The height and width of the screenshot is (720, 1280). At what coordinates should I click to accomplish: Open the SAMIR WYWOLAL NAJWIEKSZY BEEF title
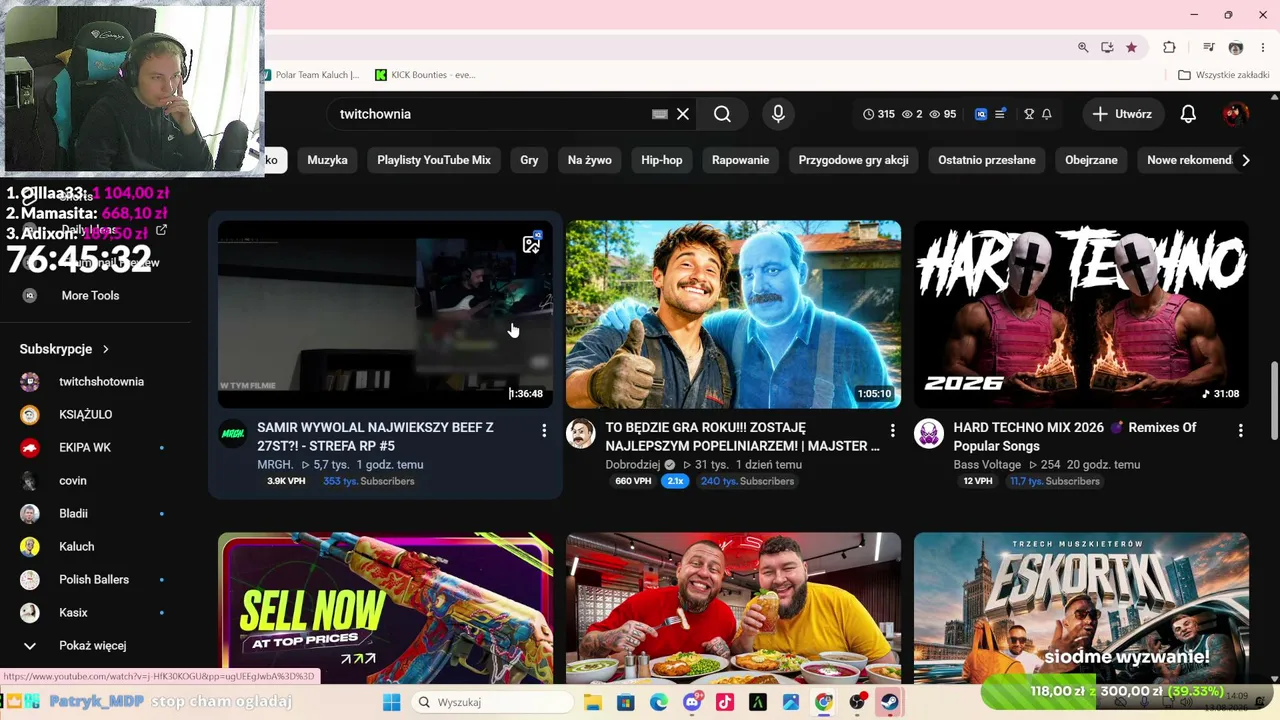coord(375,437)
